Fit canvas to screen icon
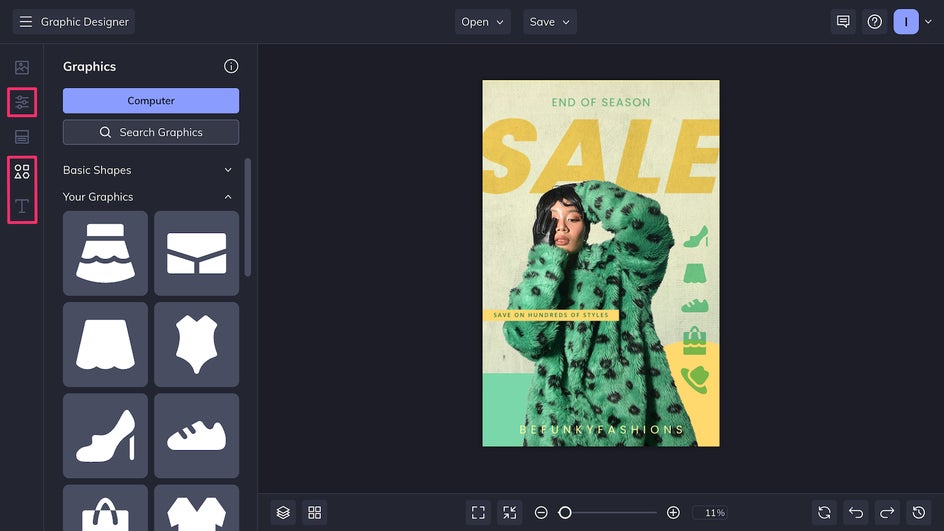The image size is (944, 531). pyautogui.click(x=478, y=512)
